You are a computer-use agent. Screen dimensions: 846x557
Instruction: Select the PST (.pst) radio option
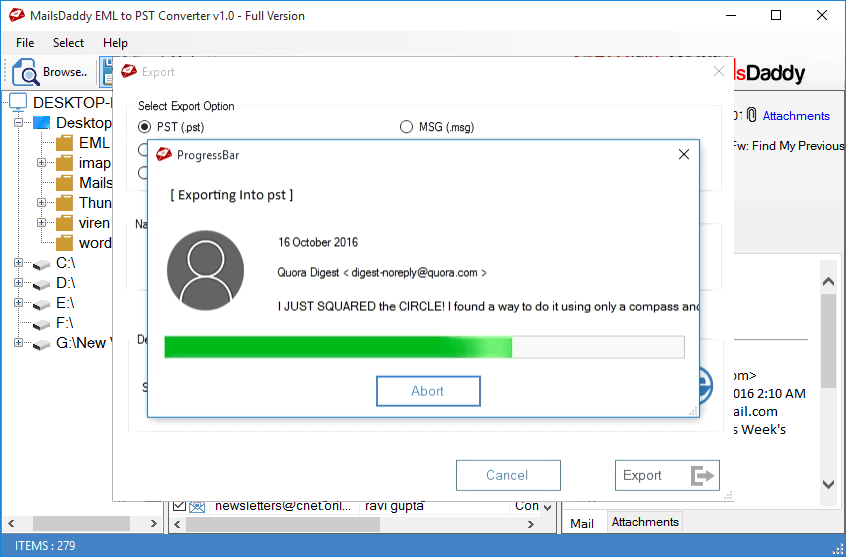[x=144, y=127]
